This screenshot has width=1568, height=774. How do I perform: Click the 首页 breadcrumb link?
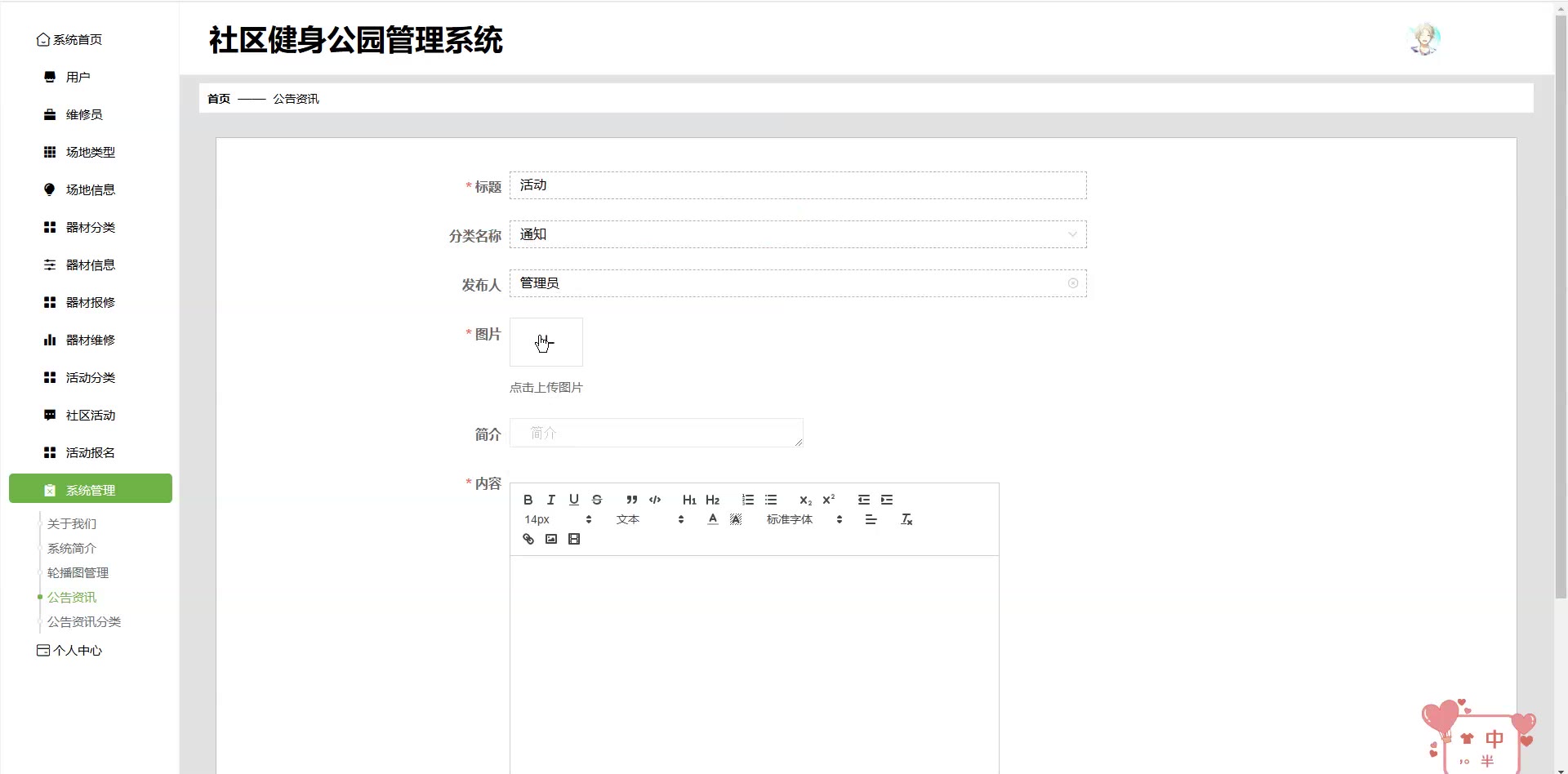pos(219,99)
